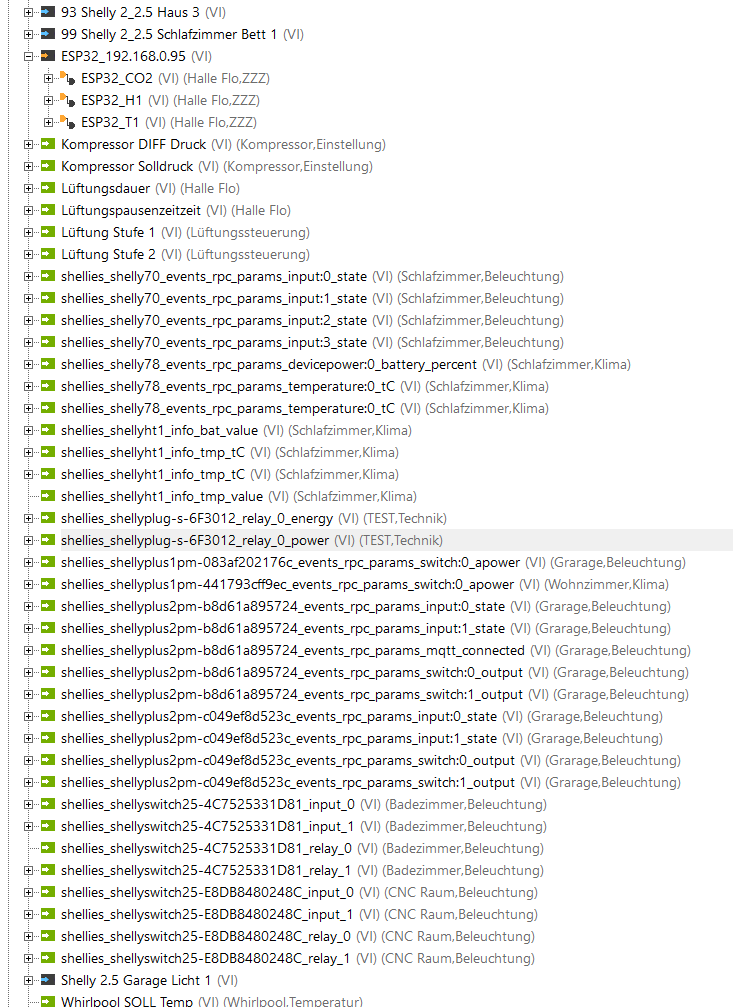Select 'shellies_shelly78_events_rpc_params_devicepower:0_battery_percent' text
733x1007 pixels.
tap(269, 364)
